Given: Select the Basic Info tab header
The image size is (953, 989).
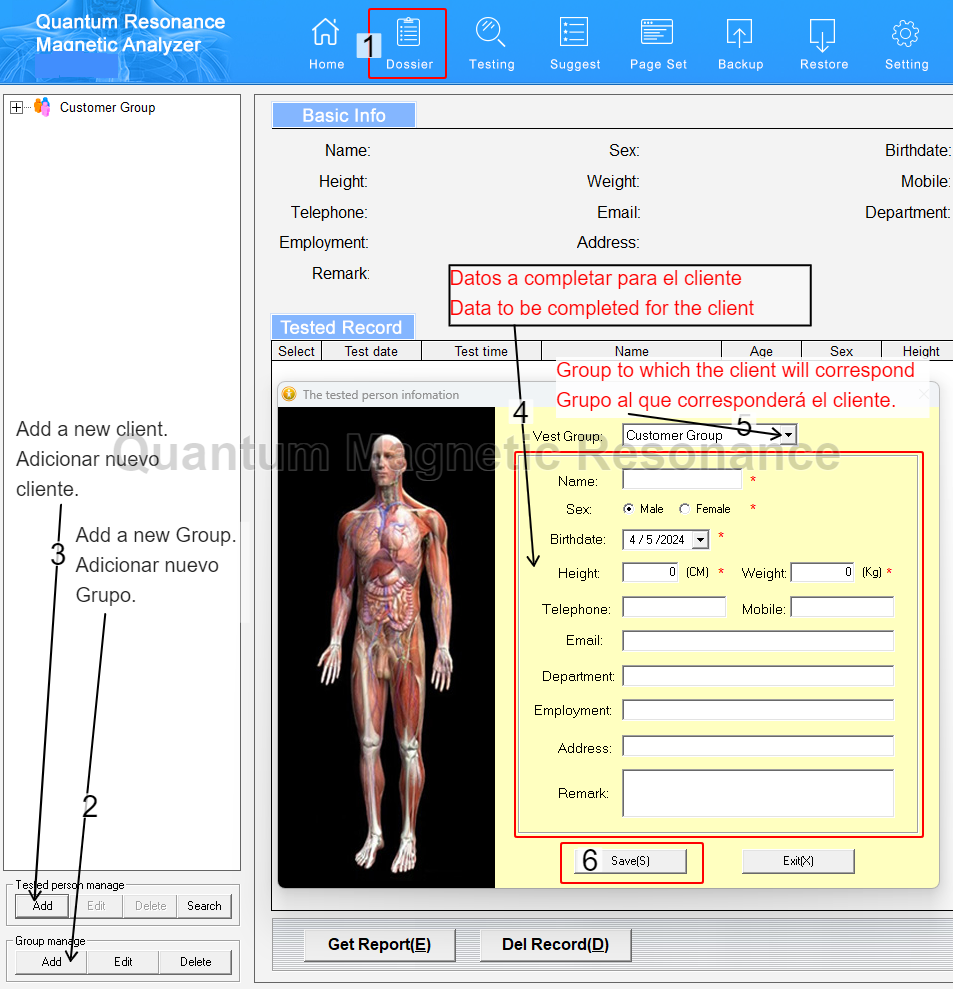Looking at the screenshot, I should (x=344, y=115).
